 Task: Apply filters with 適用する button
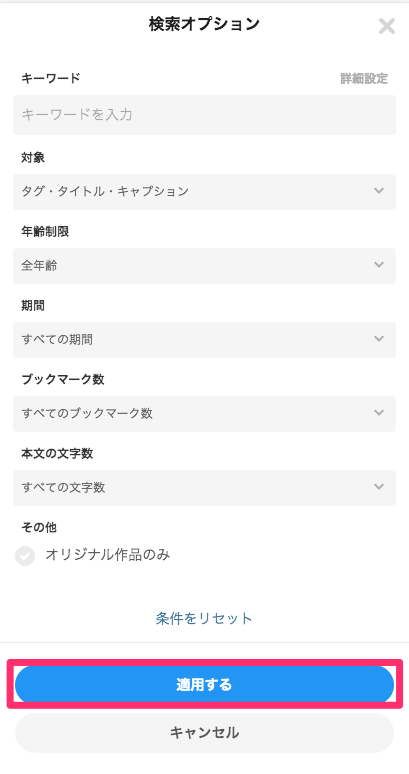[204, 685]
